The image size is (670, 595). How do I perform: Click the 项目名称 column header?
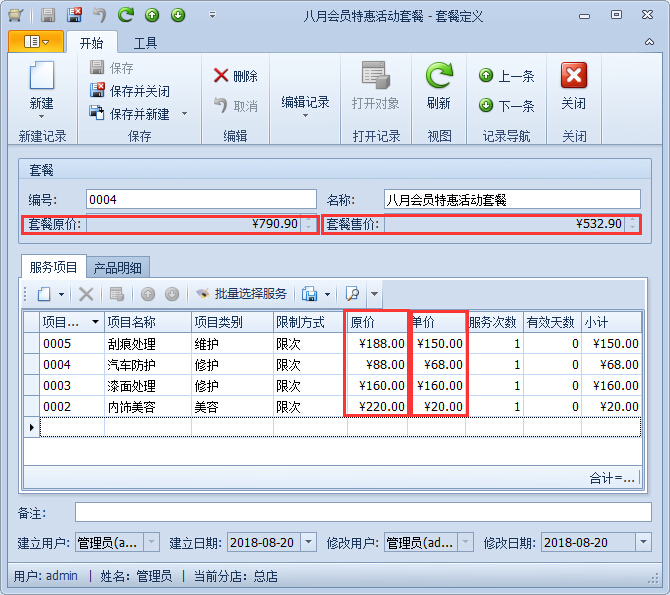tap(147, 322)
